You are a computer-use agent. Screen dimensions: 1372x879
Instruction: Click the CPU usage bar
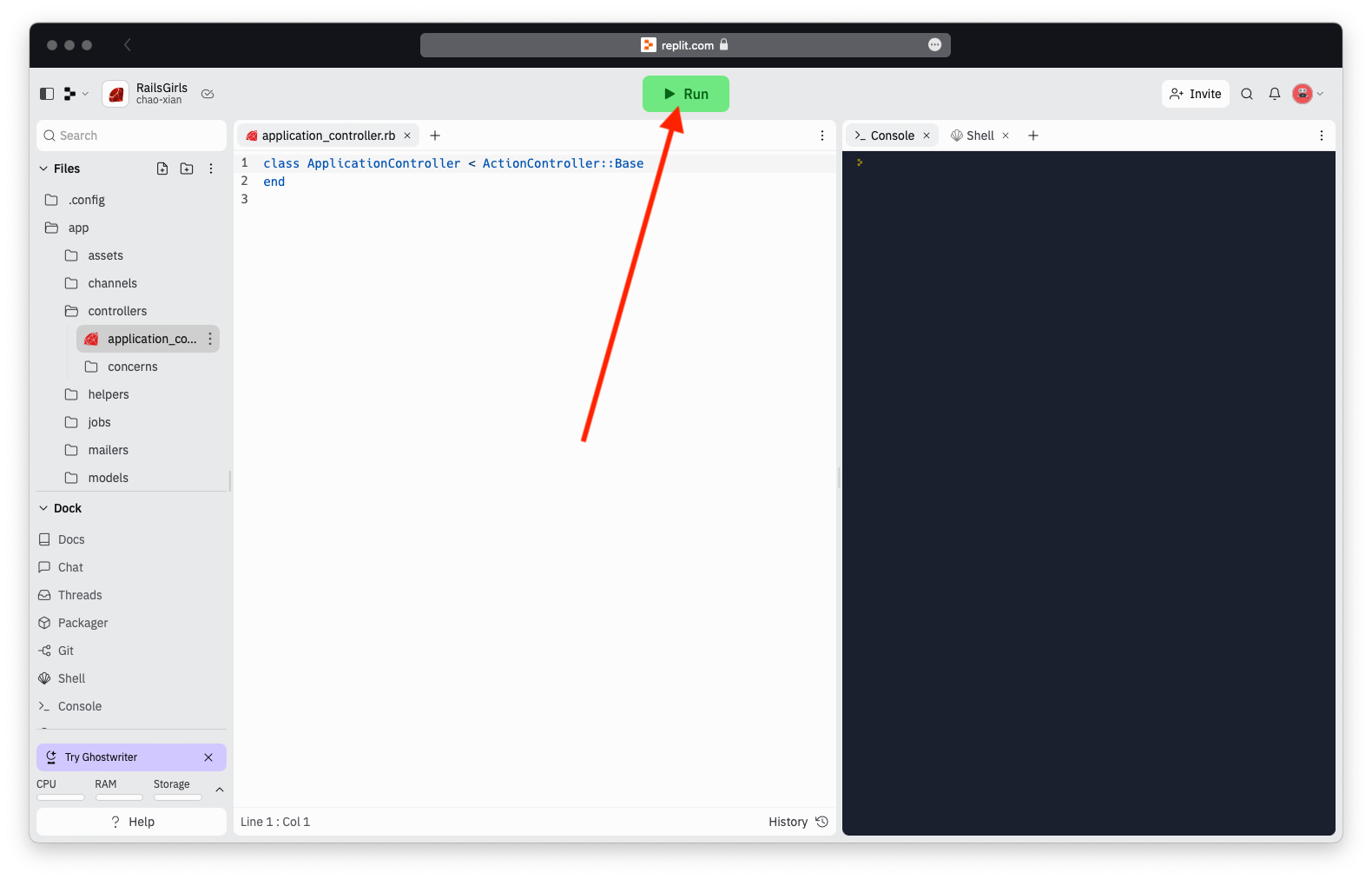[x=61, y=797]
